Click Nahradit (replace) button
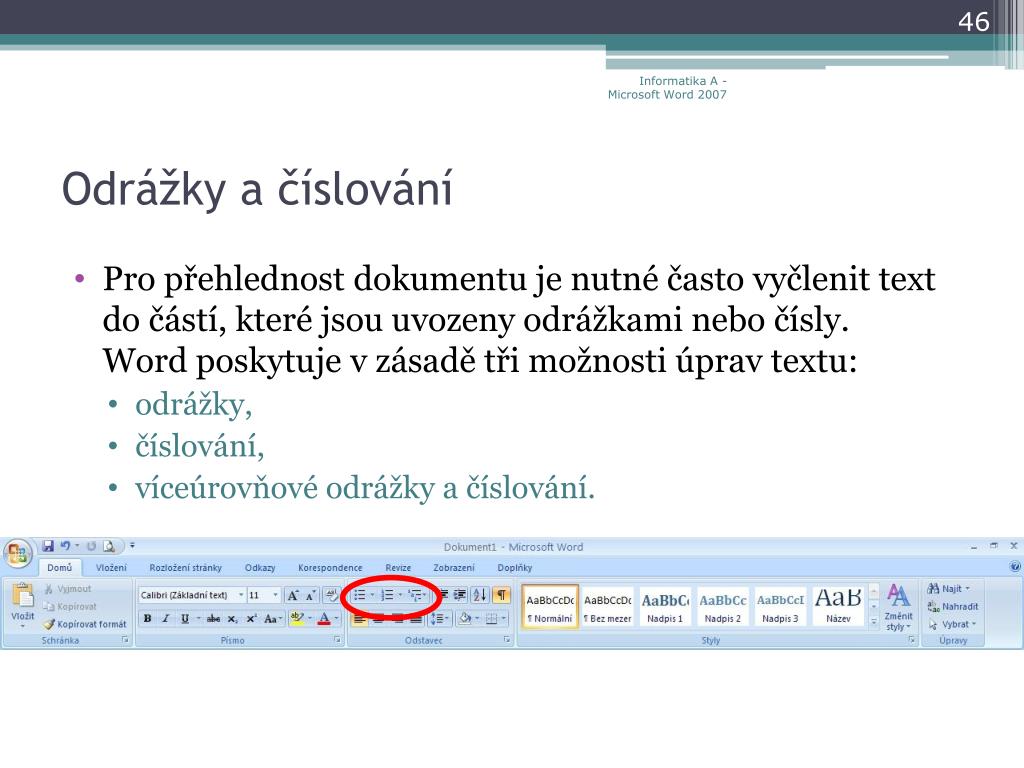Image resolution: width=1024 pixels, height=768 pixels. coord(953,606)
